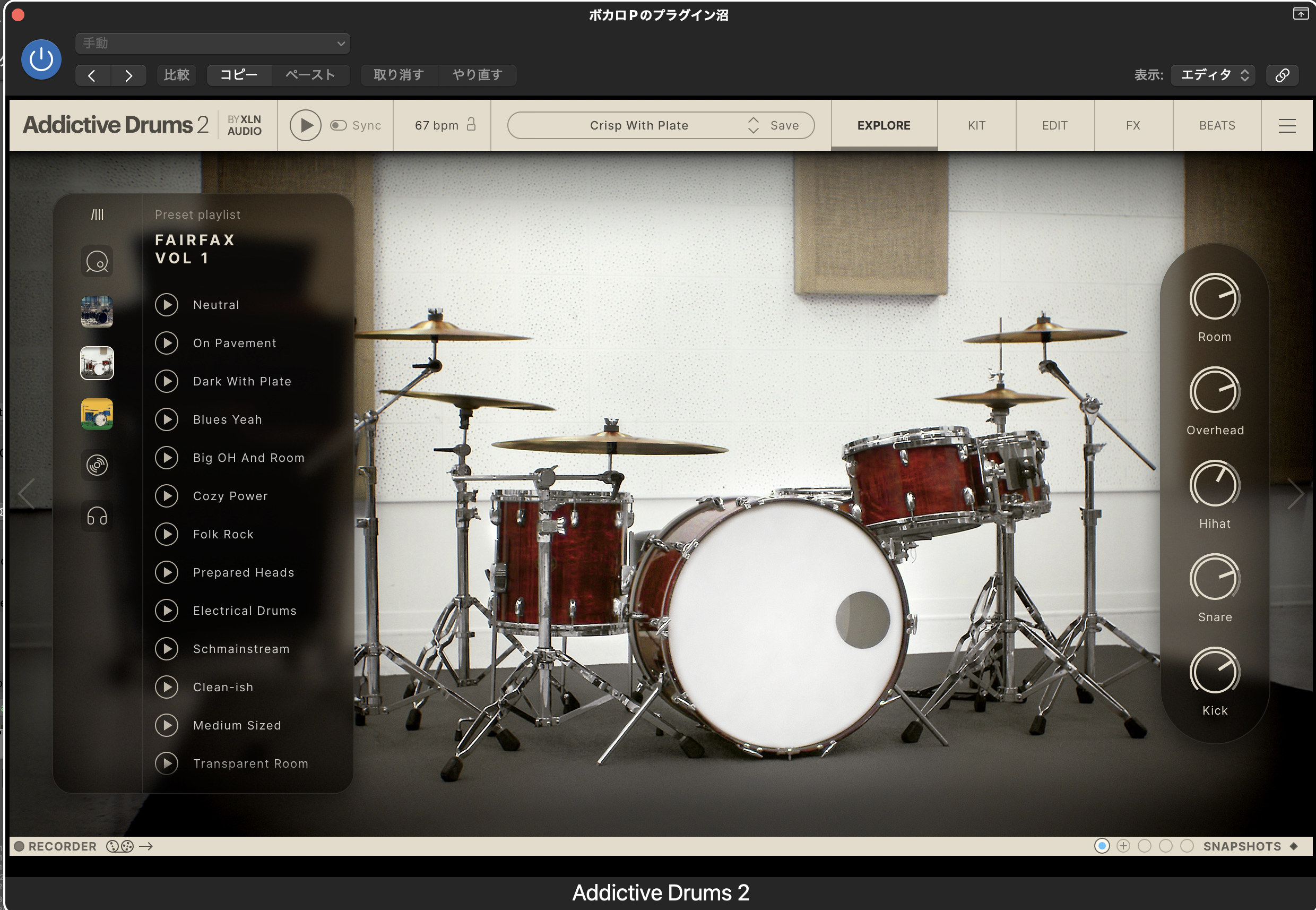Play the Medium Sized preset

167,725
